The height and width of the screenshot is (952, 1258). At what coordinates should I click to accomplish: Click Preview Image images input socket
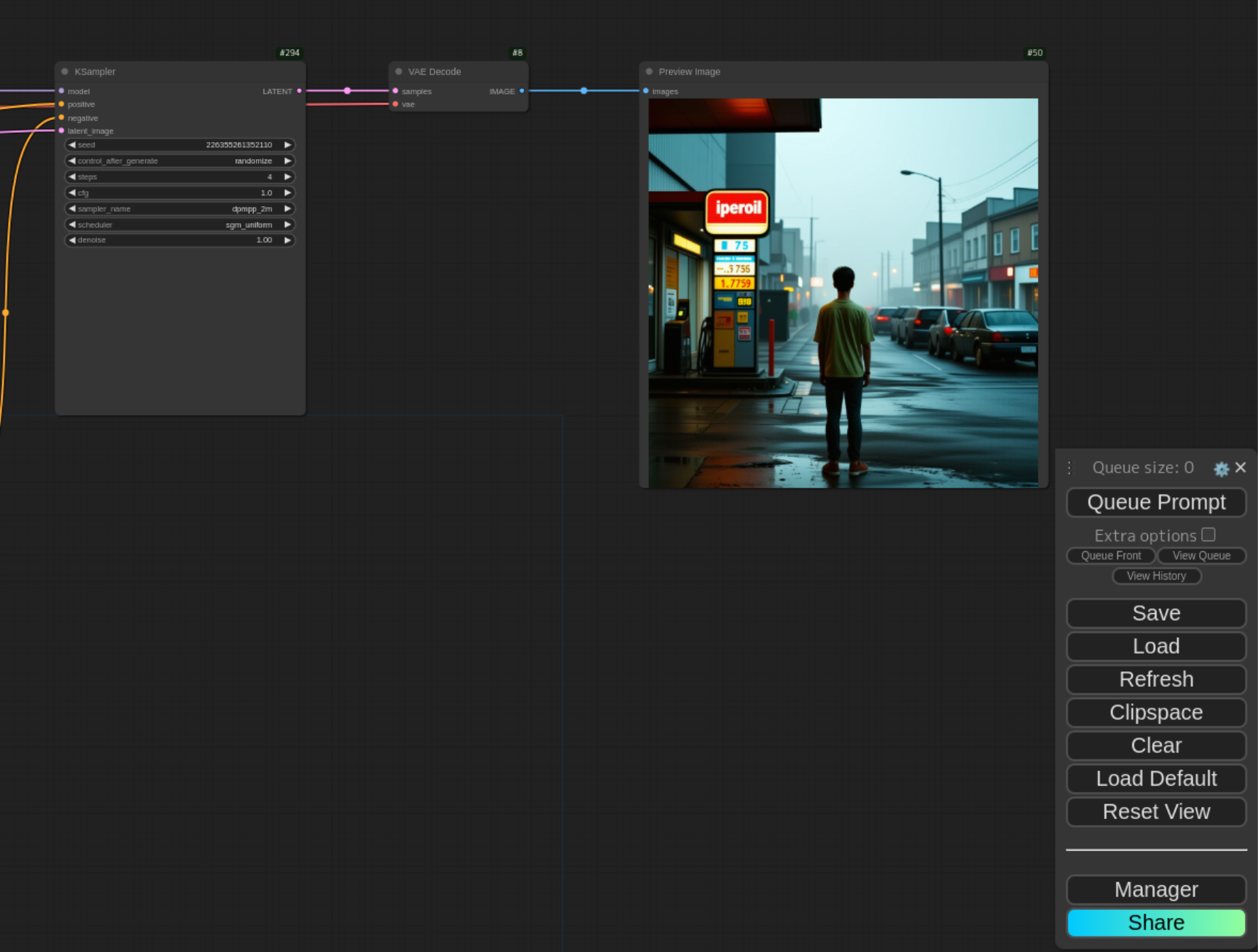coord(646,91)
